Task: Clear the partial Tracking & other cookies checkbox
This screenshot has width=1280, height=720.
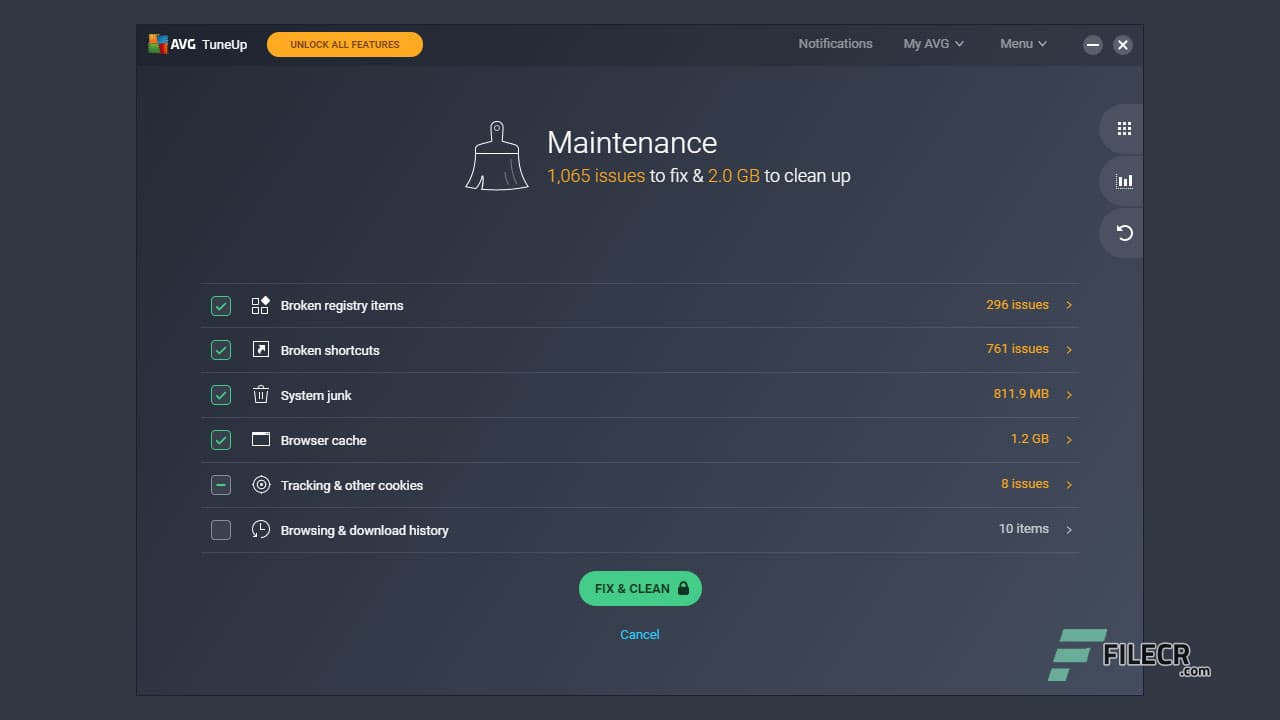Action: tap(221, 485)
